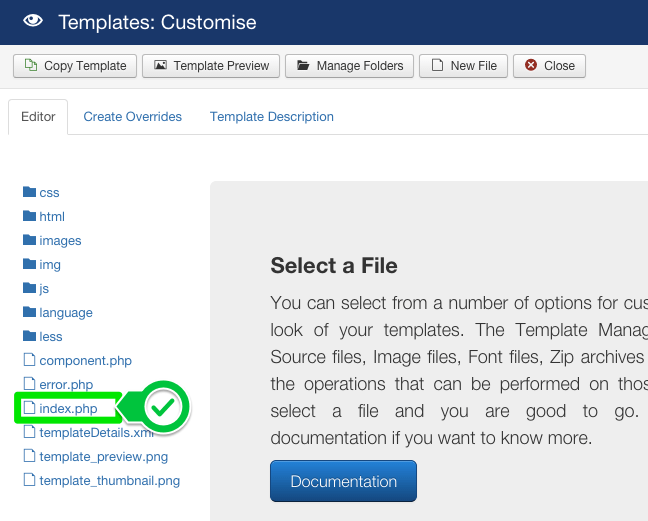Expand the language folder
The width and height of the screenshot is (648, 521).
point(65,312)
